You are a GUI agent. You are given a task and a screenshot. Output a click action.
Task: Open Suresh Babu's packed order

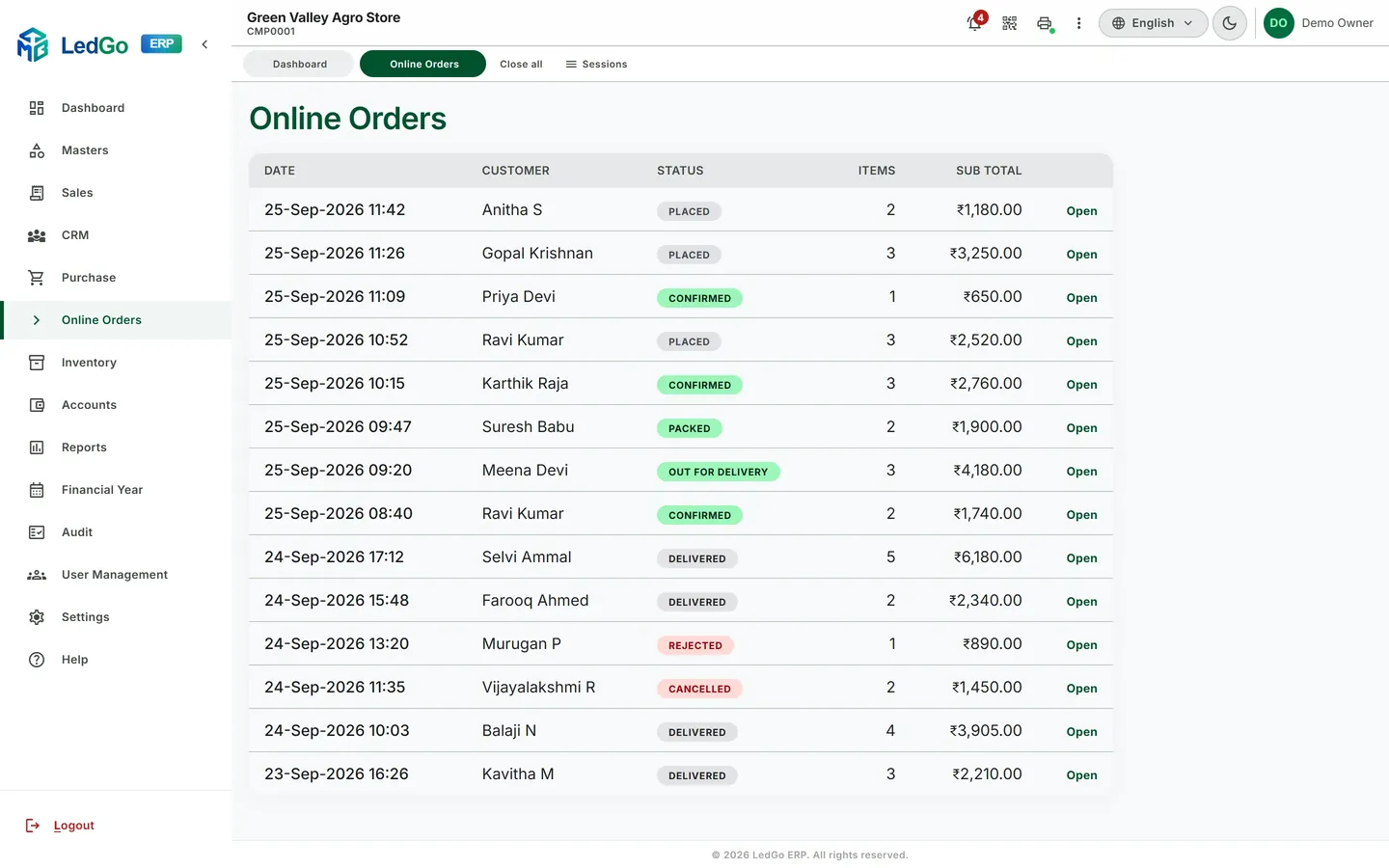tap(1081, 428)
